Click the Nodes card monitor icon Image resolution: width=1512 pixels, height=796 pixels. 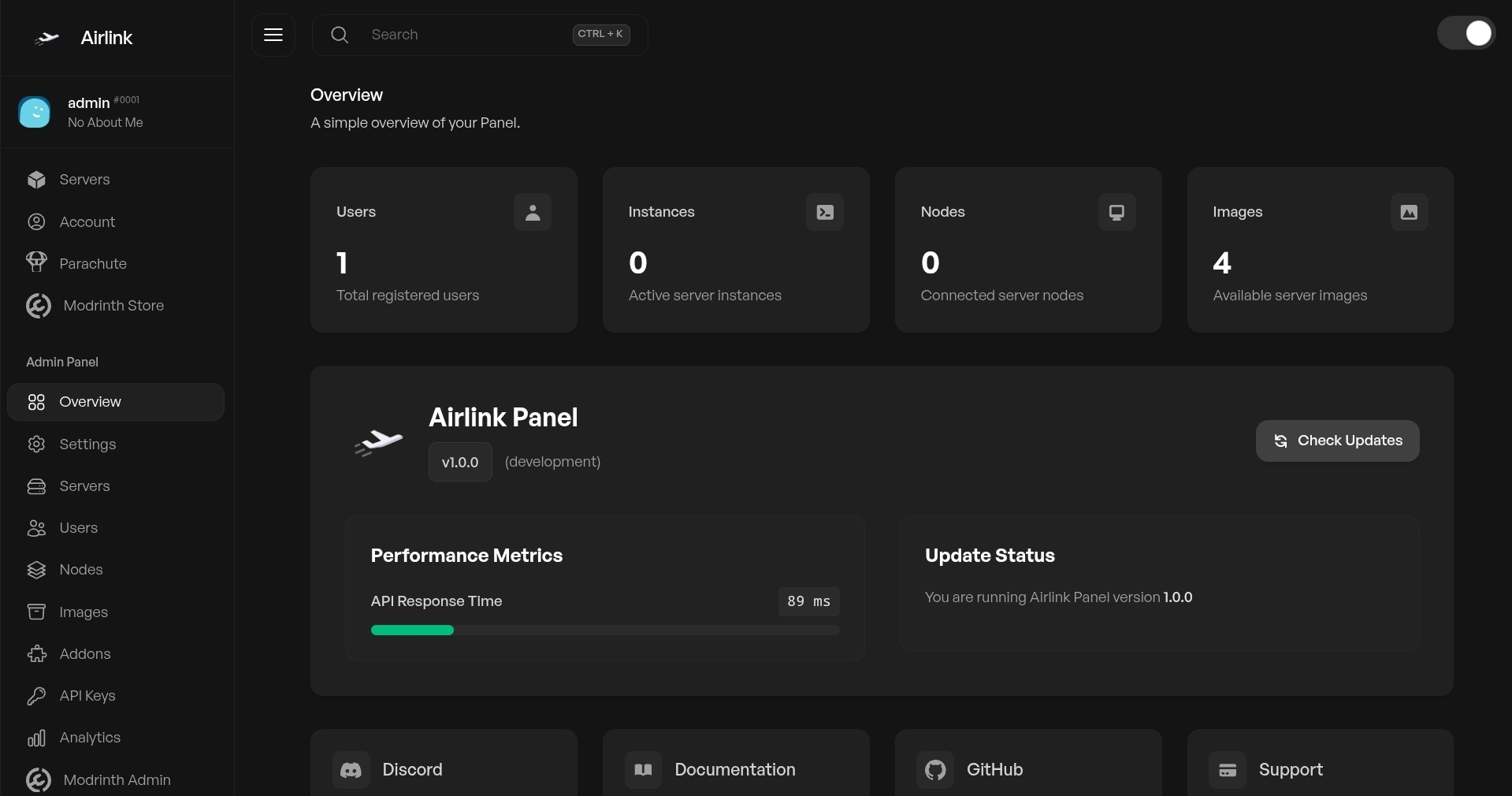(1116, 212)
